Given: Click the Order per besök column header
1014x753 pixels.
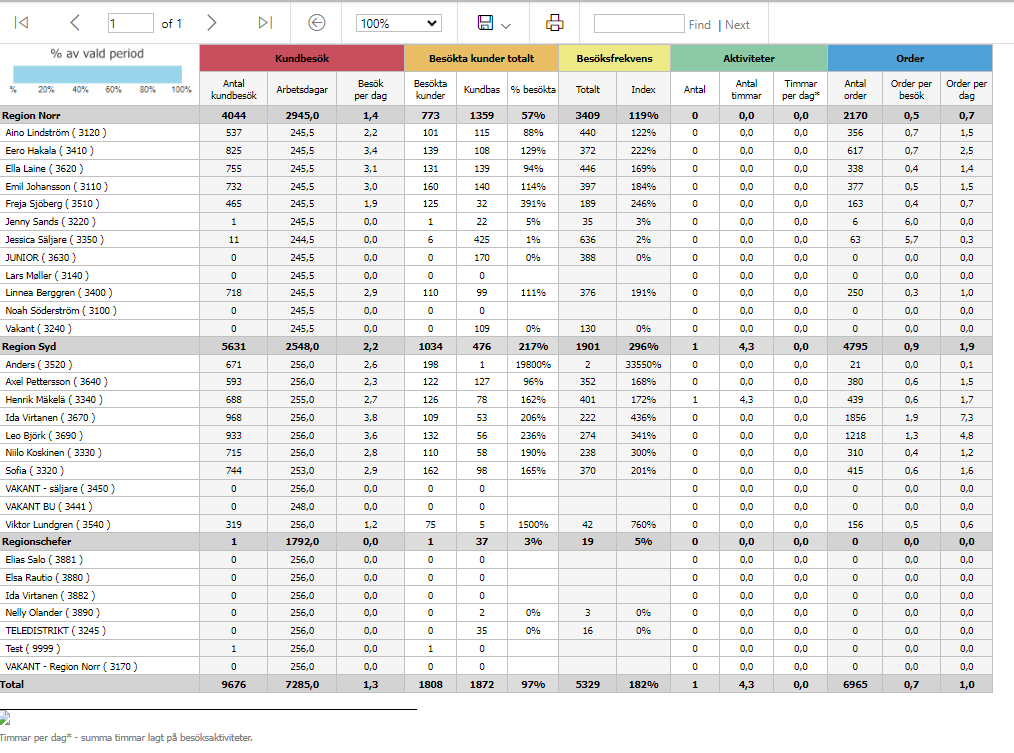Looking at the screenshot, I should tap(911, 89).
